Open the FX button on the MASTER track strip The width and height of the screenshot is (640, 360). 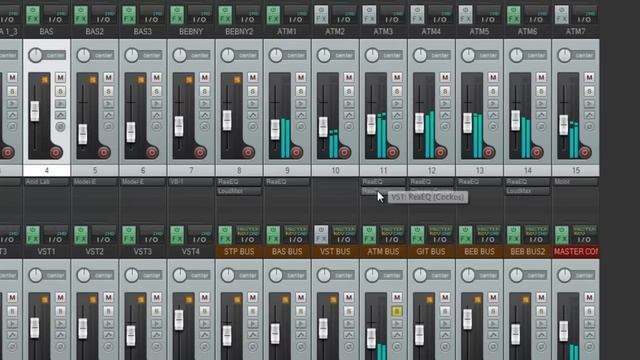[562, 235]
